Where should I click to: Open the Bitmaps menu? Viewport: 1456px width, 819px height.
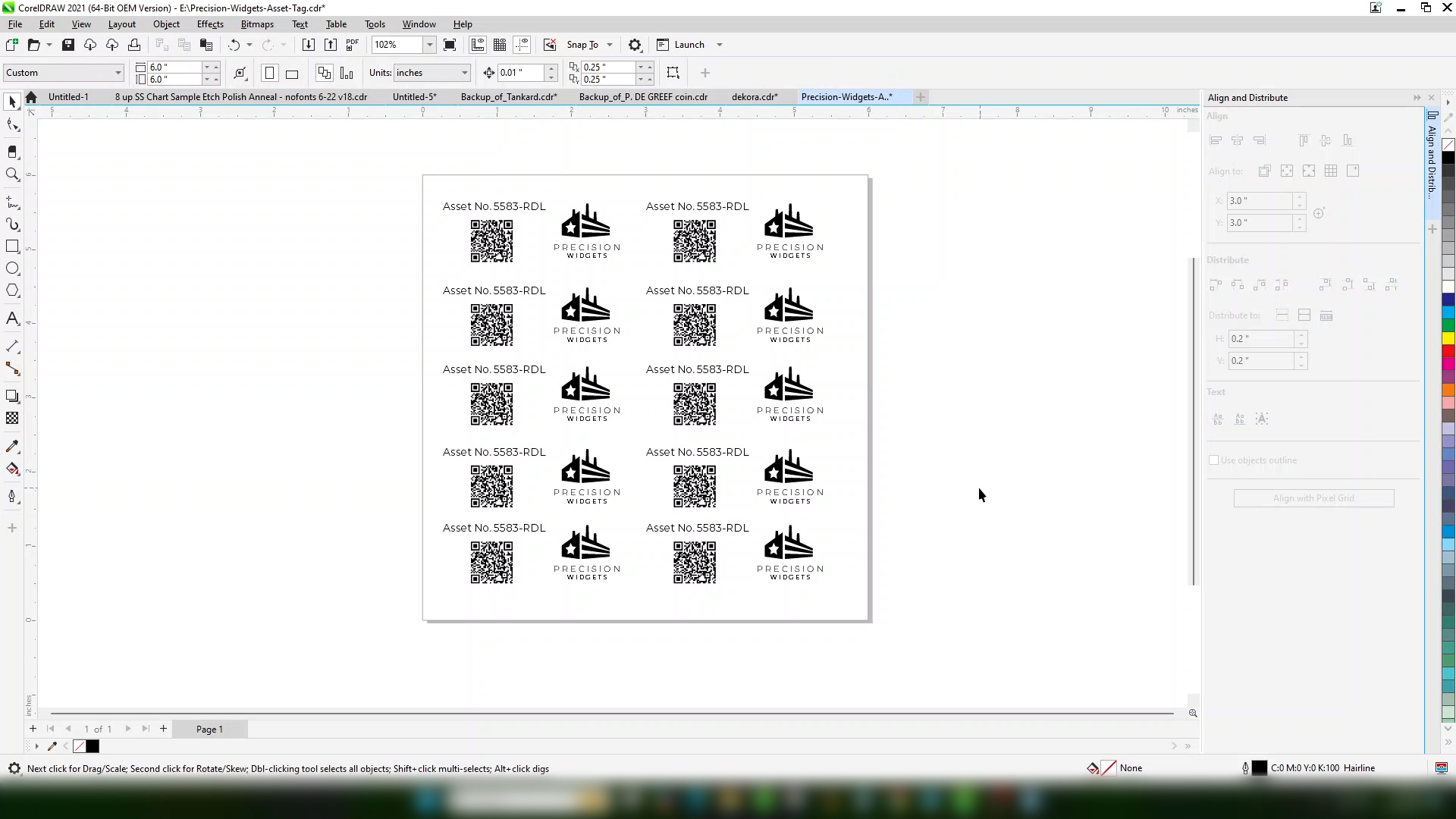click(257, 24)
